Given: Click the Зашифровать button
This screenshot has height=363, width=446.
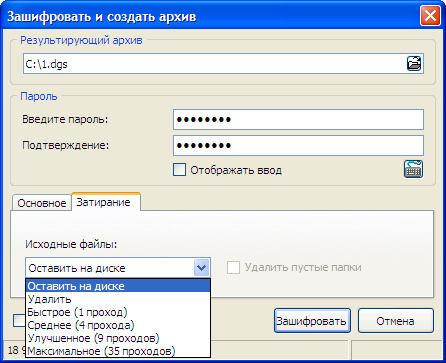Looking at the screenshot, I should (x=312, y=321).
